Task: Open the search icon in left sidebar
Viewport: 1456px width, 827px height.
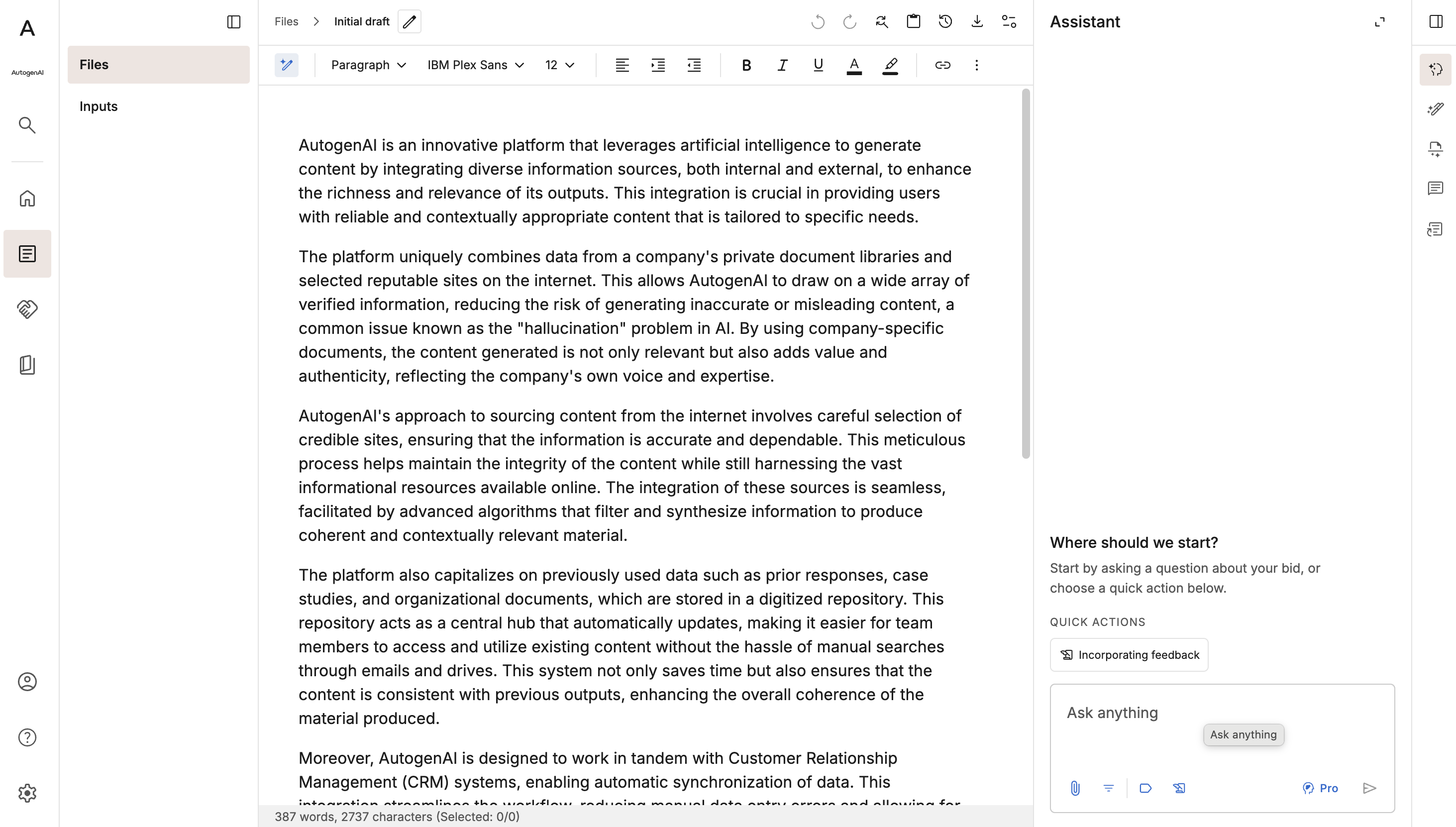Action: pos(27,125)
